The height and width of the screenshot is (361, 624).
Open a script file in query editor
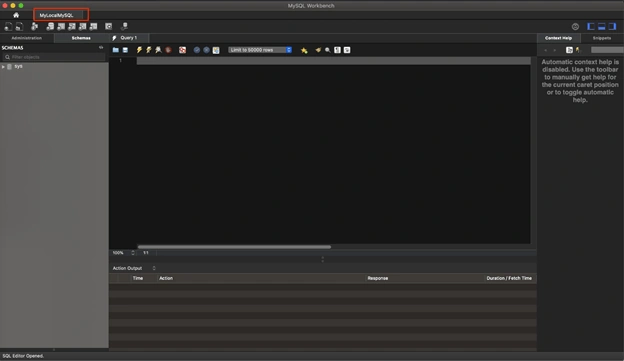click(x=115, y=50)
